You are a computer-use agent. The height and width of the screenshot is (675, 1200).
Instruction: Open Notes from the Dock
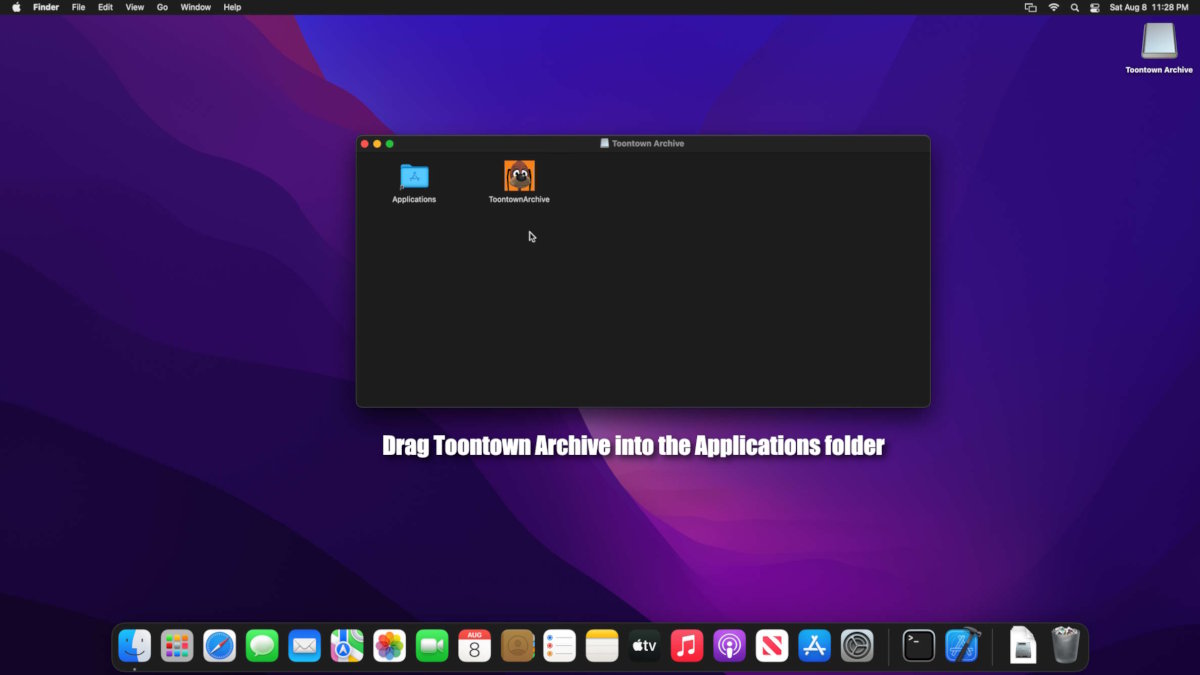pos(602,646)
